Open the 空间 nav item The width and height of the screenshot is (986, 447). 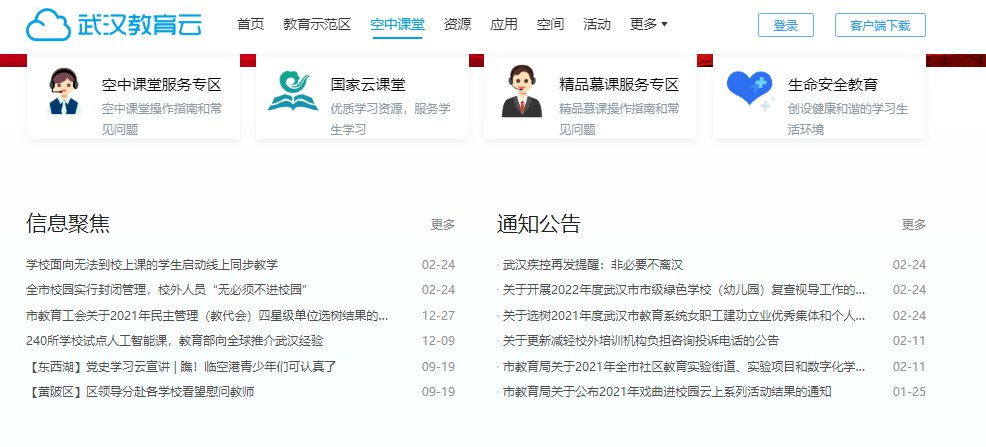(550, 25)
